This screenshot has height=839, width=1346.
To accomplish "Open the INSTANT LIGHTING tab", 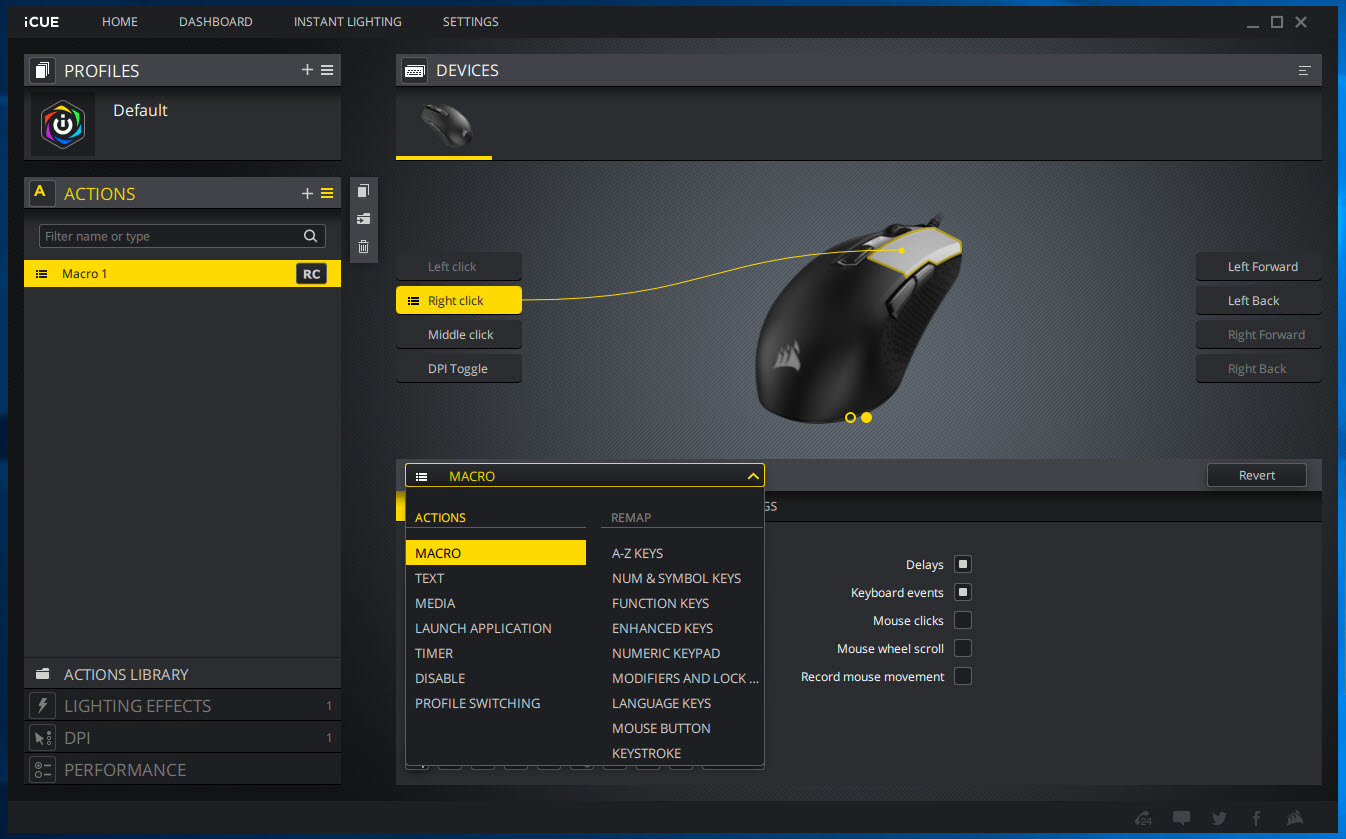I will (348, 21).
